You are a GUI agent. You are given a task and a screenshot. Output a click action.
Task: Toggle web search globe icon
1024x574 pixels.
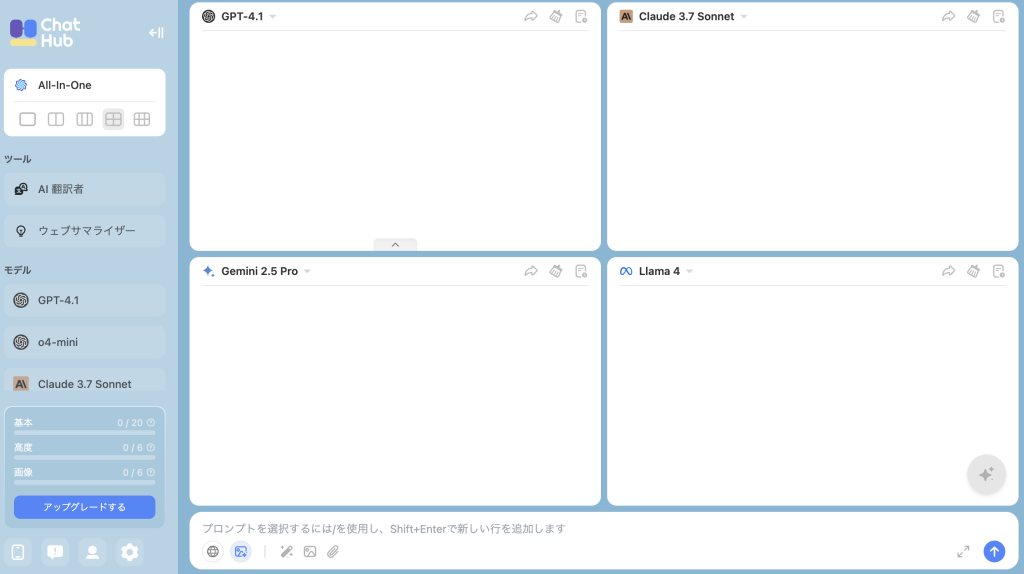[x=213, y=552]
